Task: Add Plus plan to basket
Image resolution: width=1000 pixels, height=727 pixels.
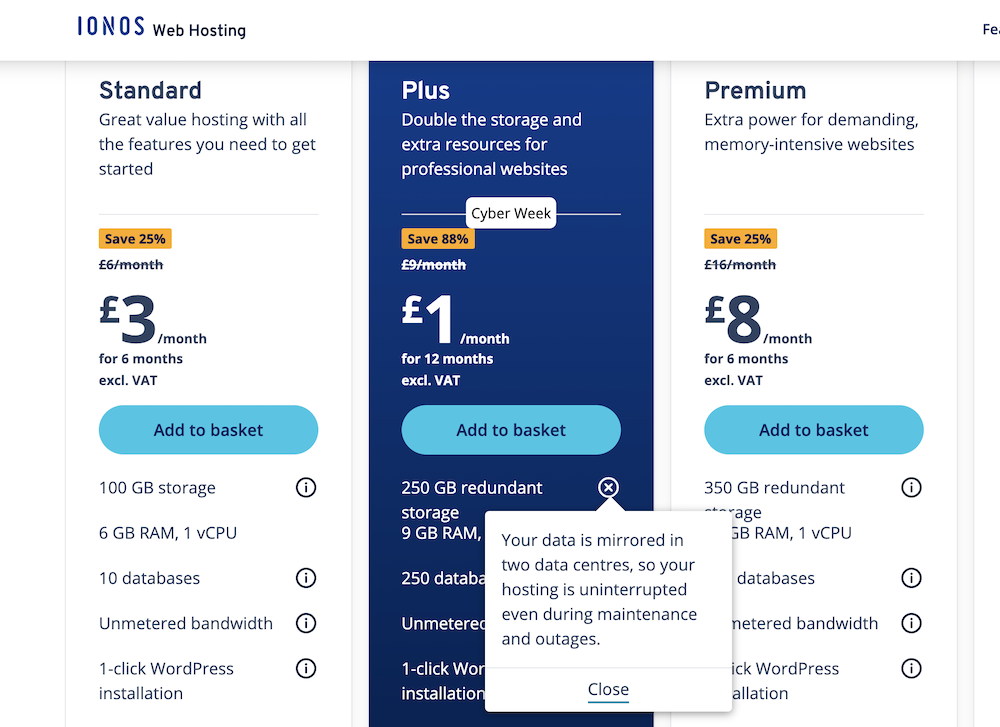Action: click(511, 430)
